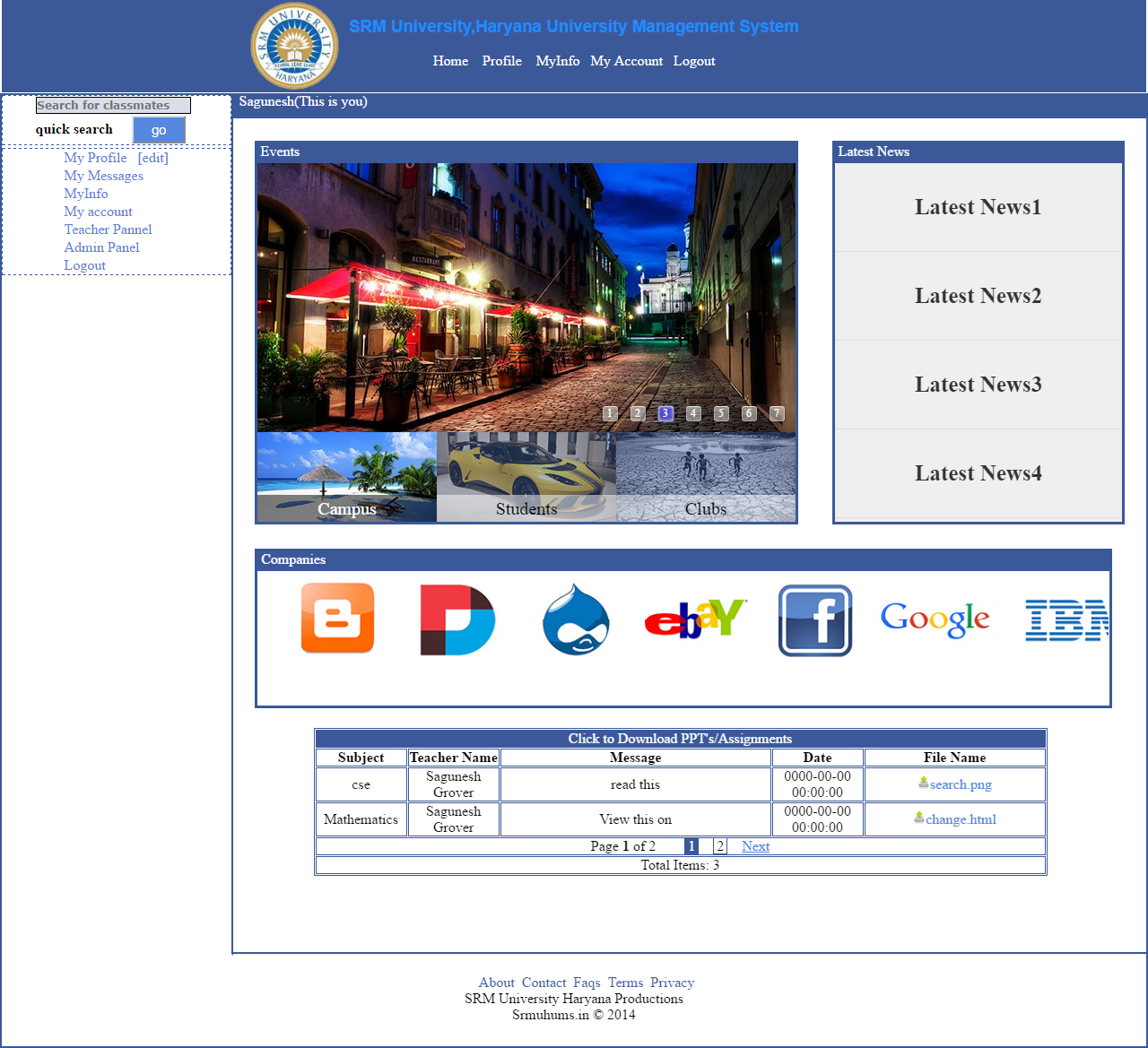1148x1048 pixels.
Task: Click the go quick search button
Action: 159,130
